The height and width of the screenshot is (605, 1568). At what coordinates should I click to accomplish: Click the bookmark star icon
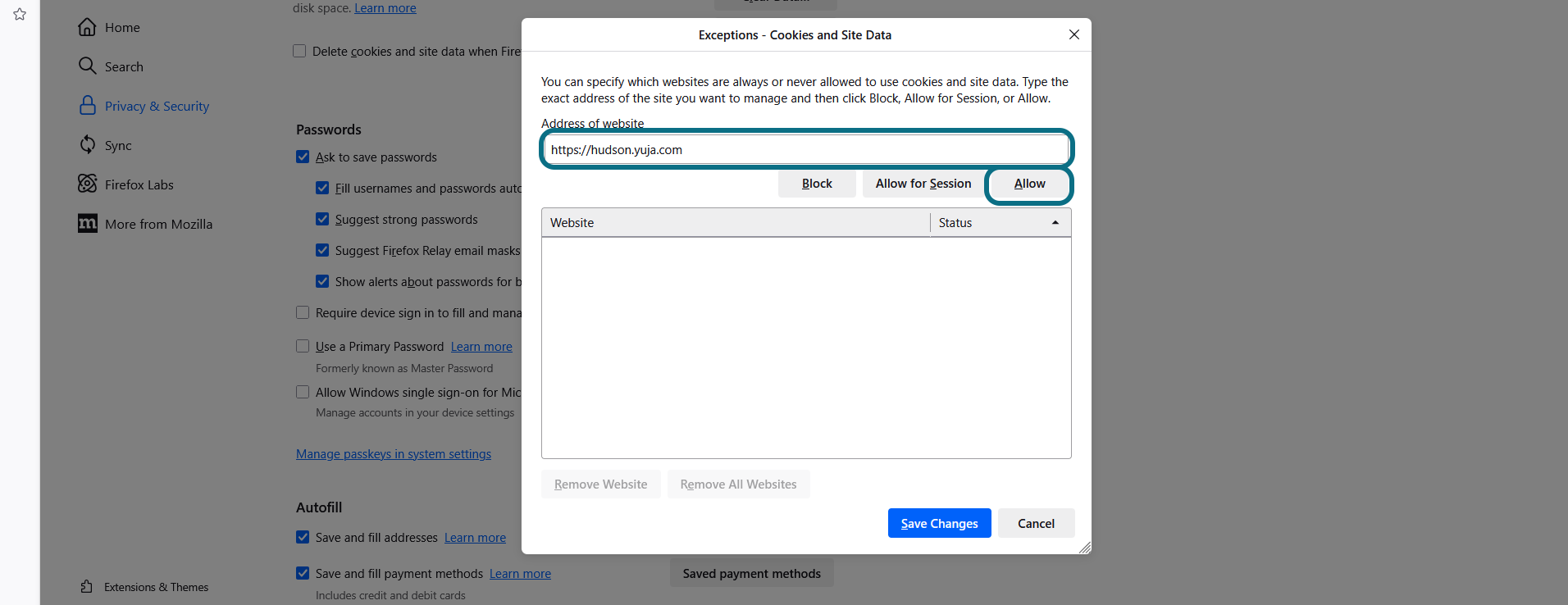20,14
